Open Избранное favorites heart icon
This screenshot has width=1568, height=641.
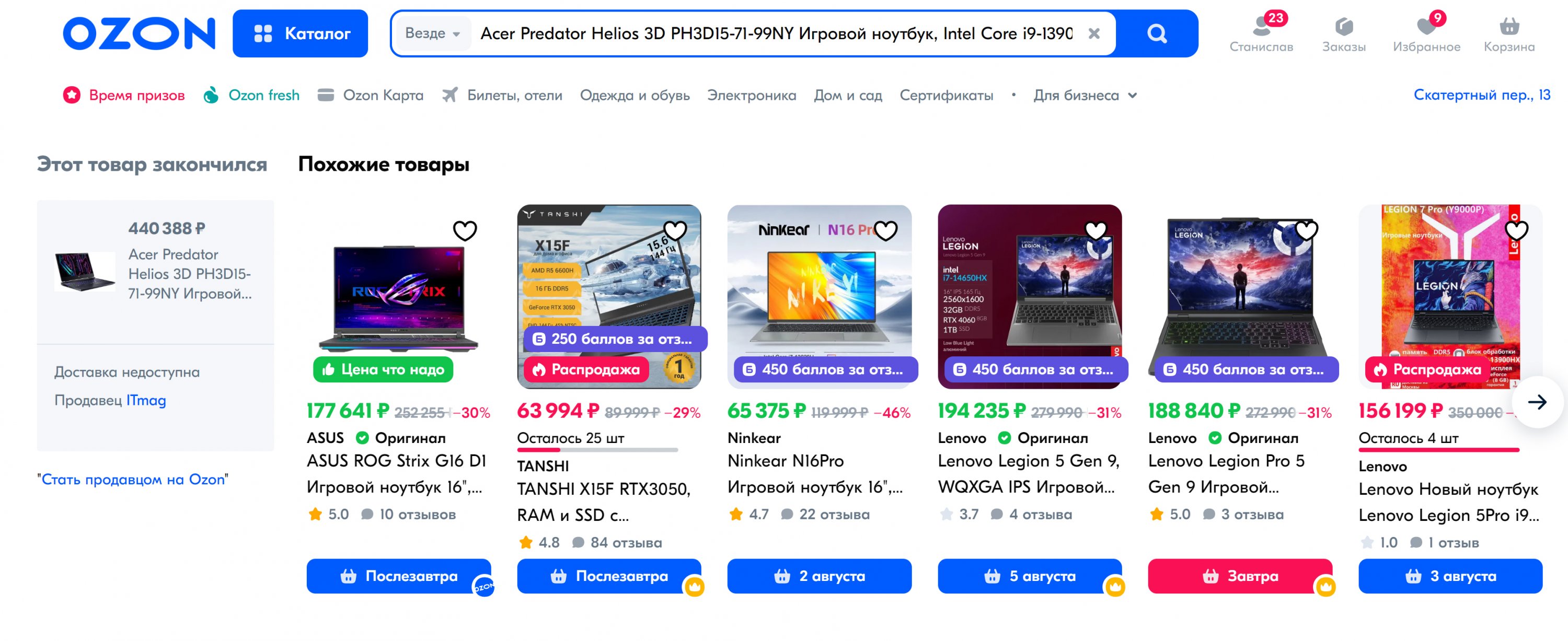click(1426, 33)
